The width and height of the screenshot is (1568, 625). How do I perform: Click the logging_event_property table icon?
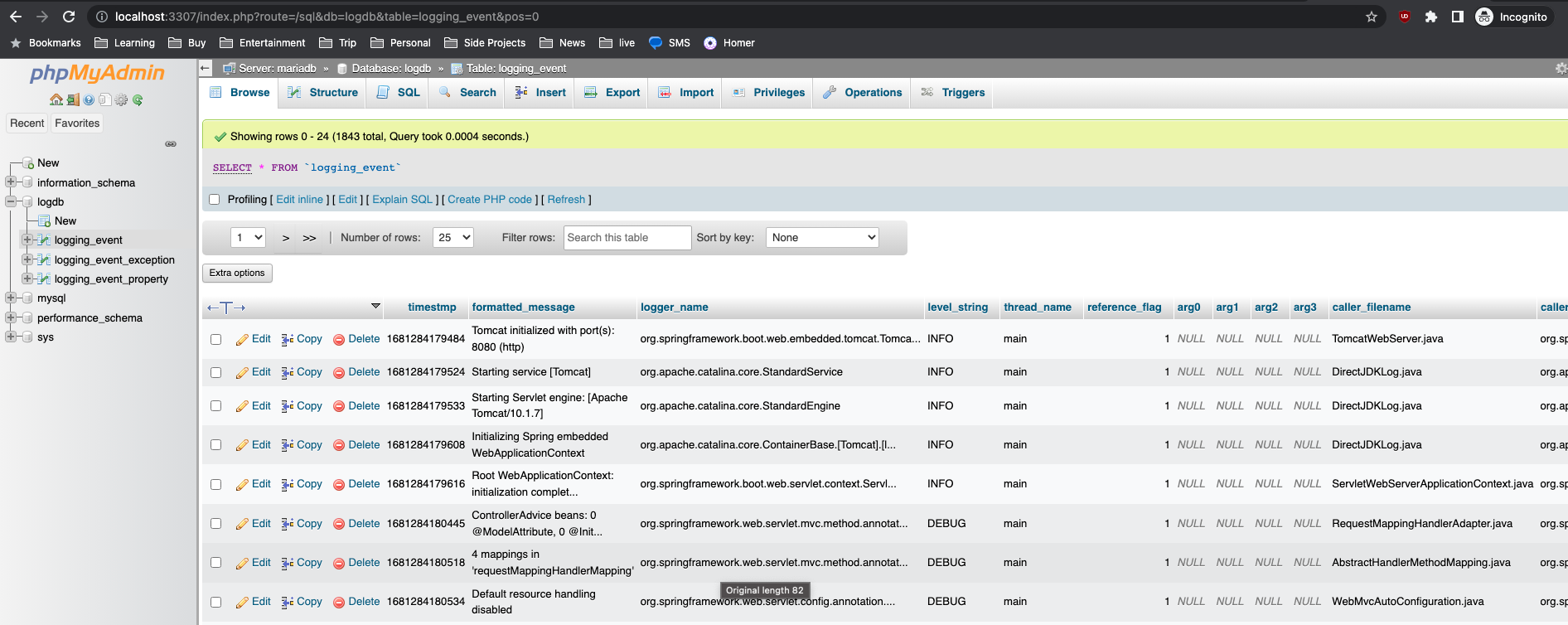(44, 279)
